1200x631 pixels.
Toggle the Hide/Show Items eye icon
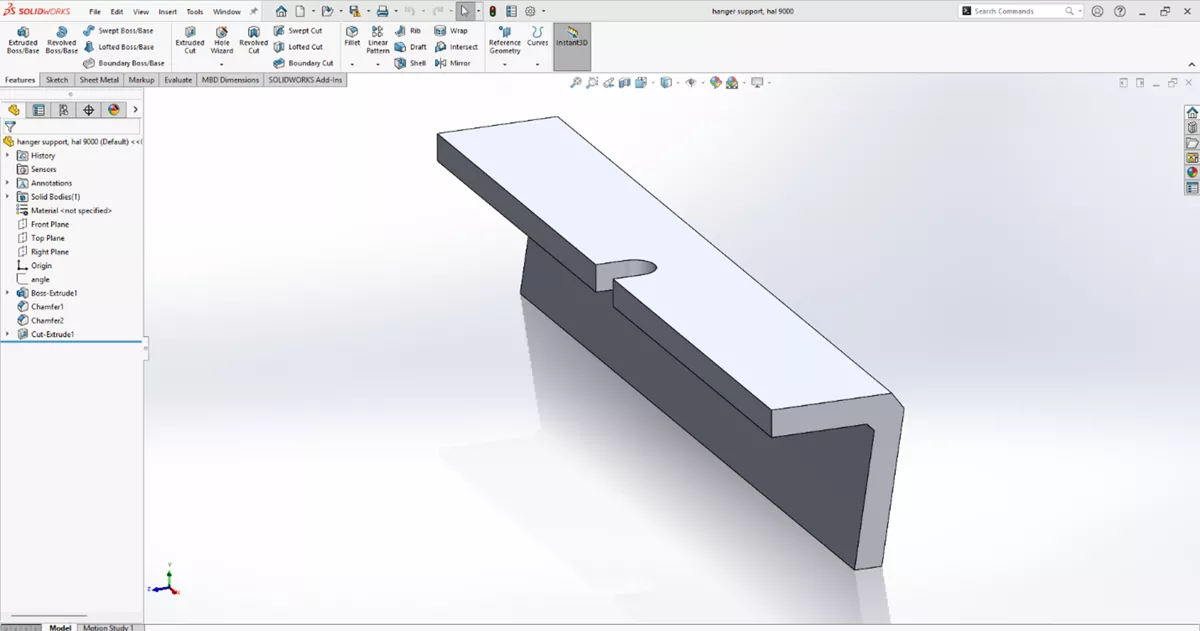coord(692,82)
